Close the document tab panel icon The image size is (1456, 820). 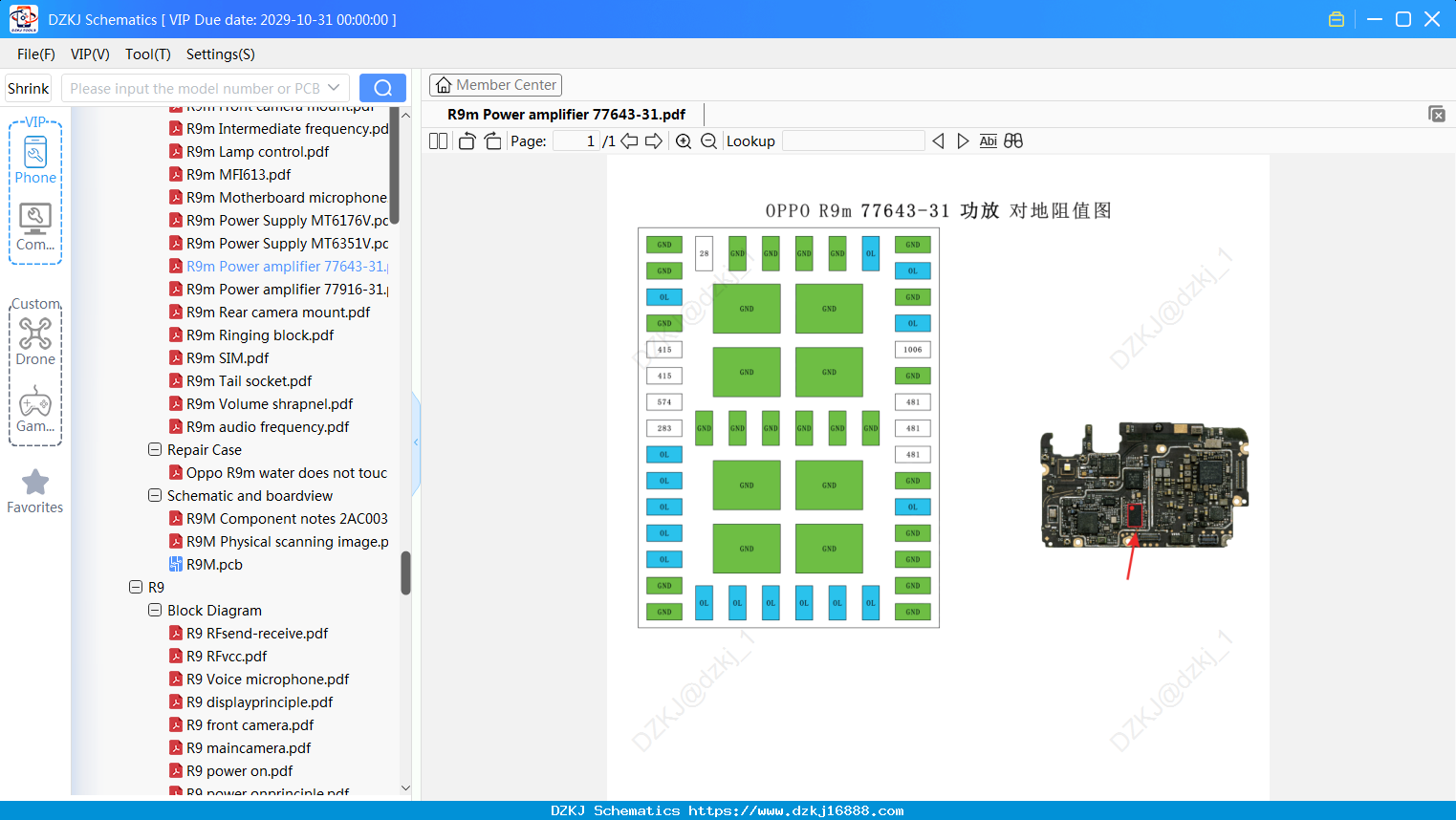point(1437,114)
